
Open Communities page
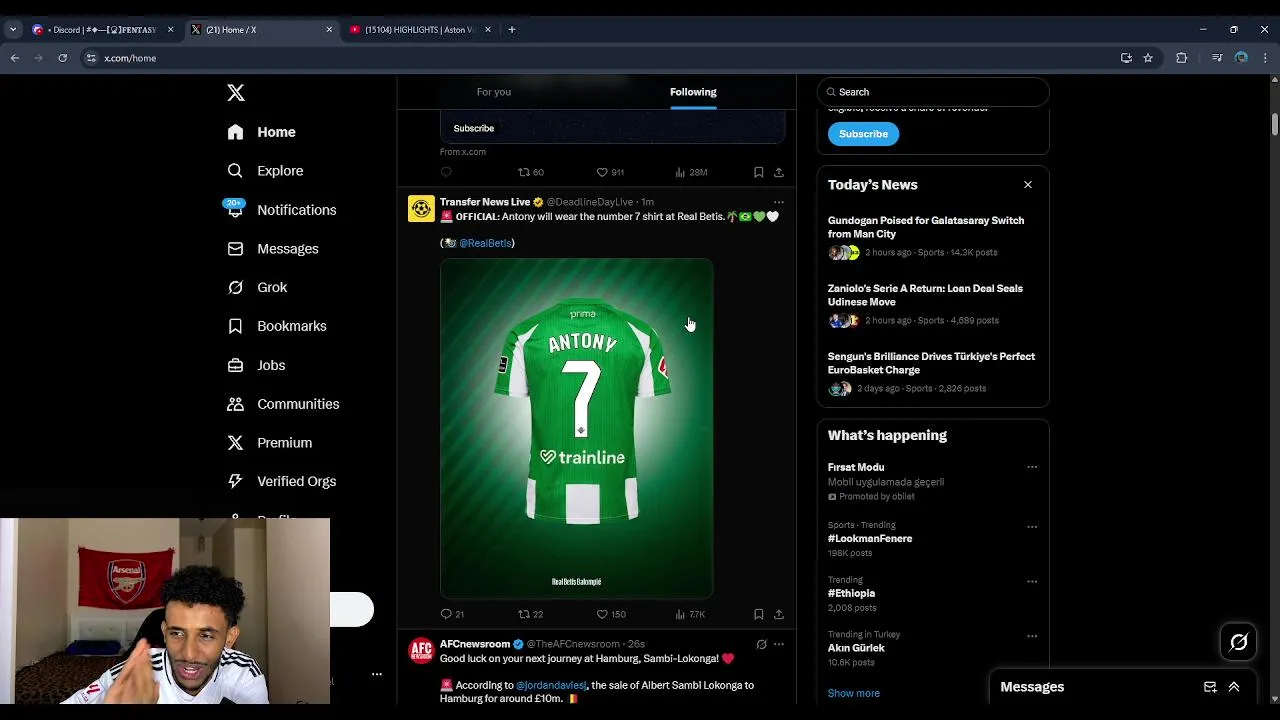coord(283,404)
